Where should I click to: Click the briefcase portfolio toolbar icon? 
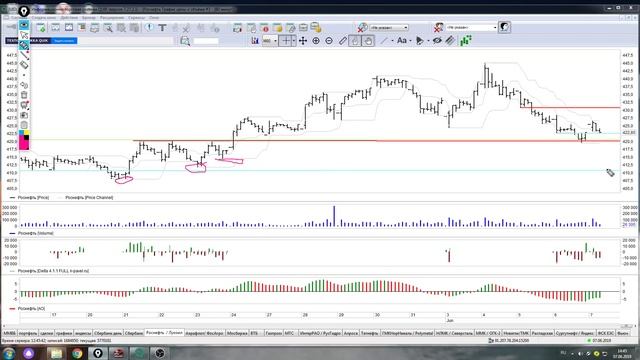point(303,27)
